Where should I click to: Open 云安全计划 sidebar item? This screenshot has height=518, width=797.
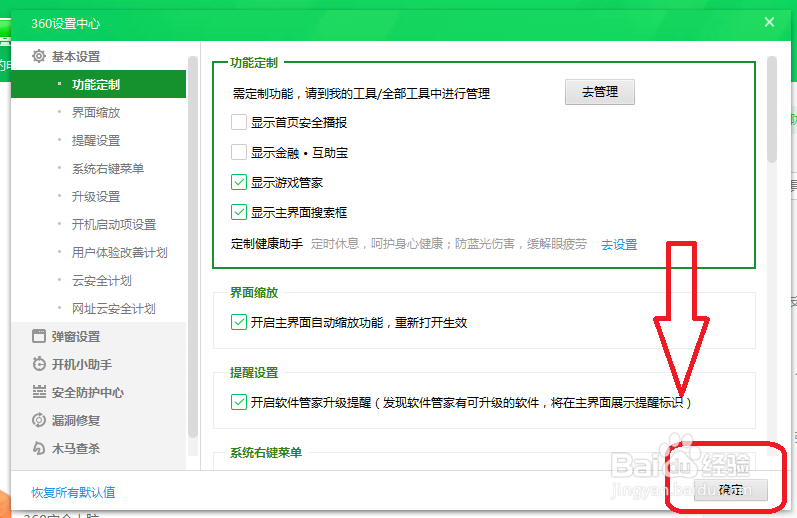pos(102,280)
